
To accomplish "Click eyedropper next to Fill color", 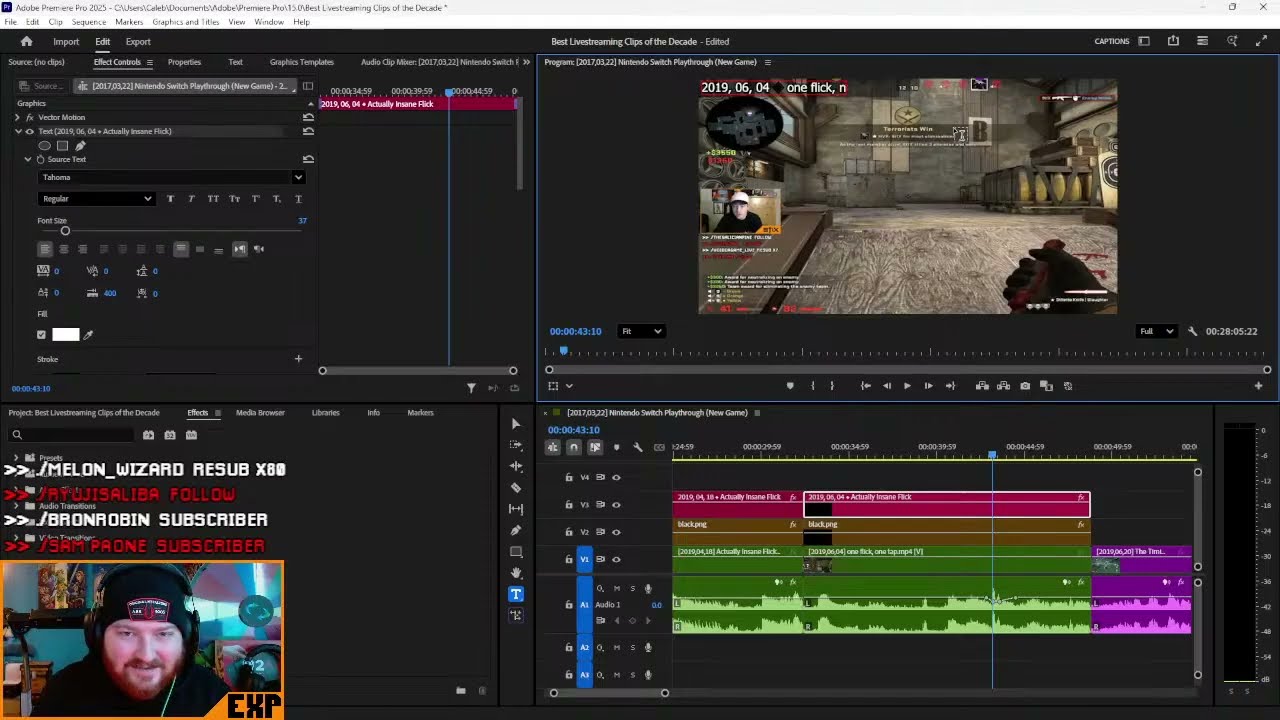I will [x=88, y=335].
